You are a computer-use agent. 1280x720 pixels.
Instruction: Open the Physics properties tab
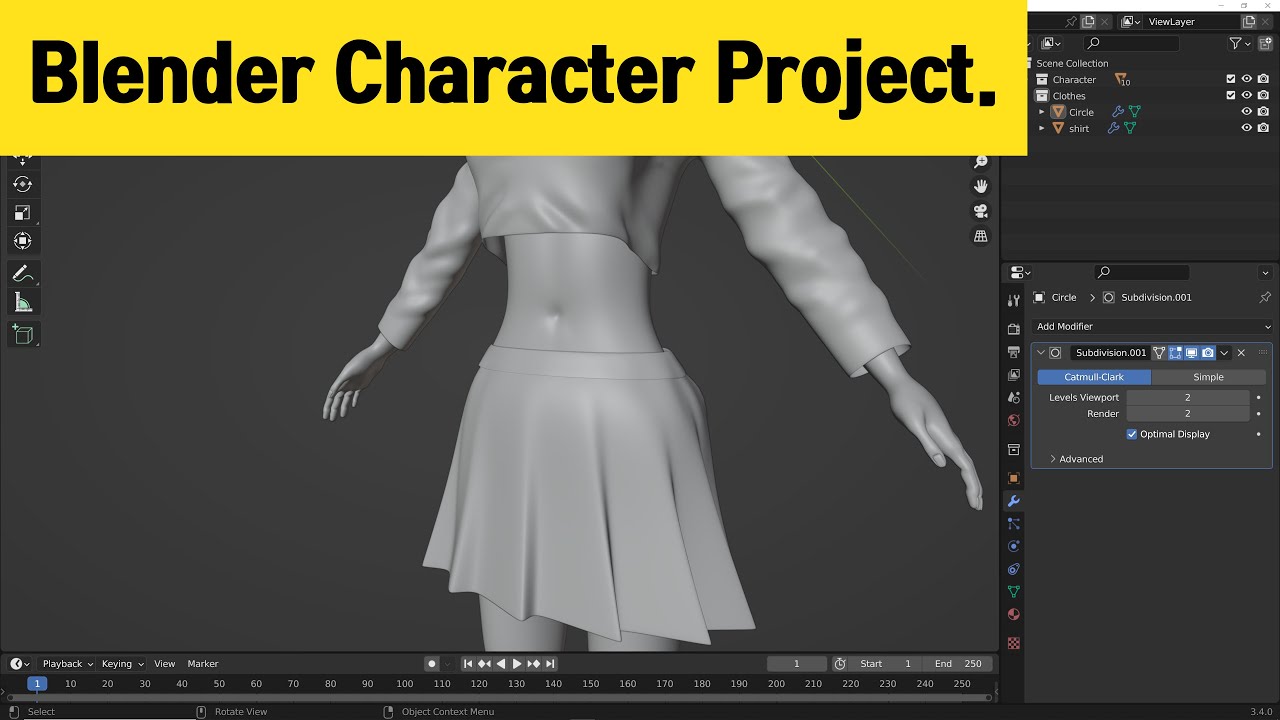point(1014,546)
